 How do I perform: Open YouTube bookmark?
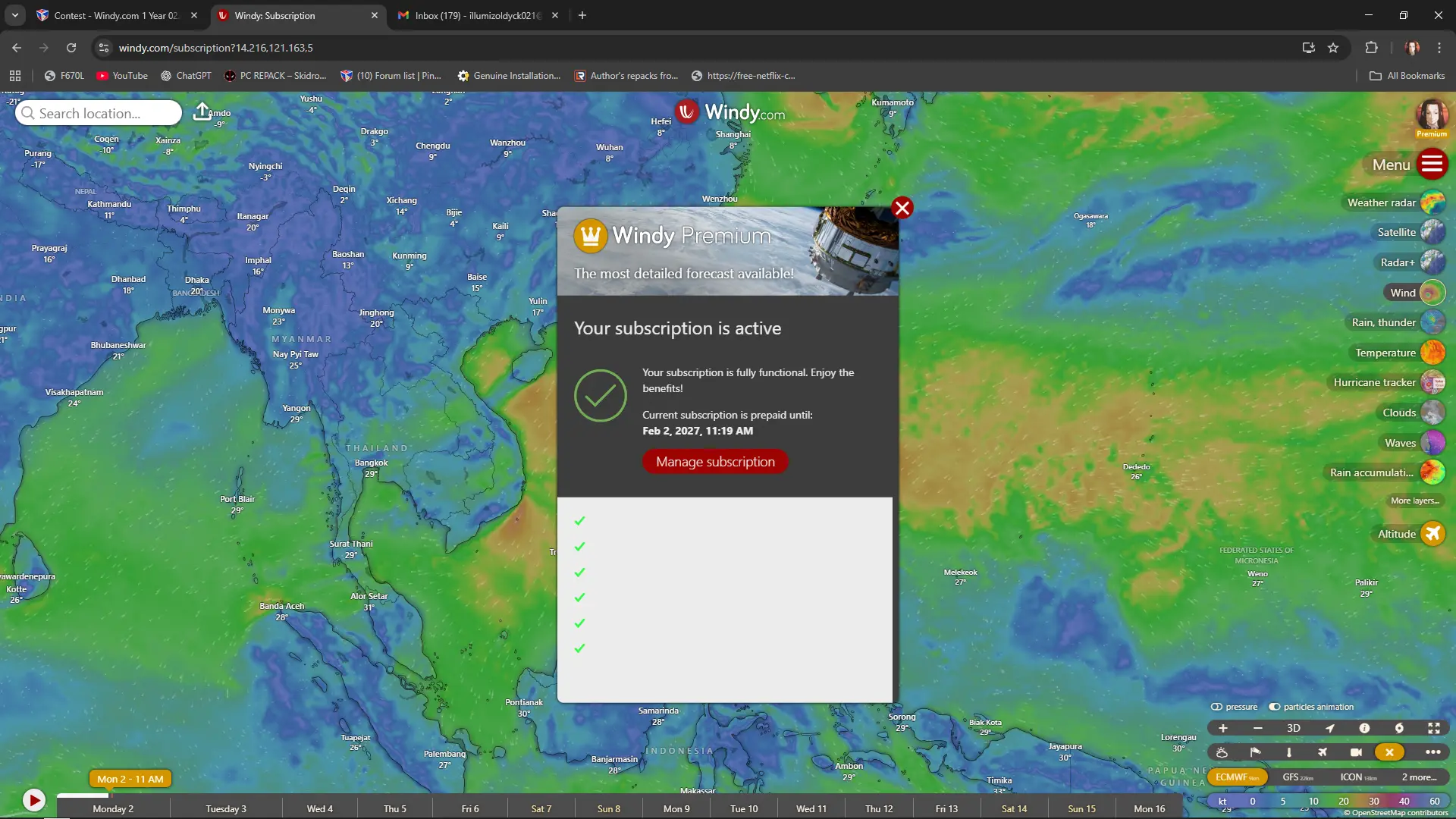(123, 76)
